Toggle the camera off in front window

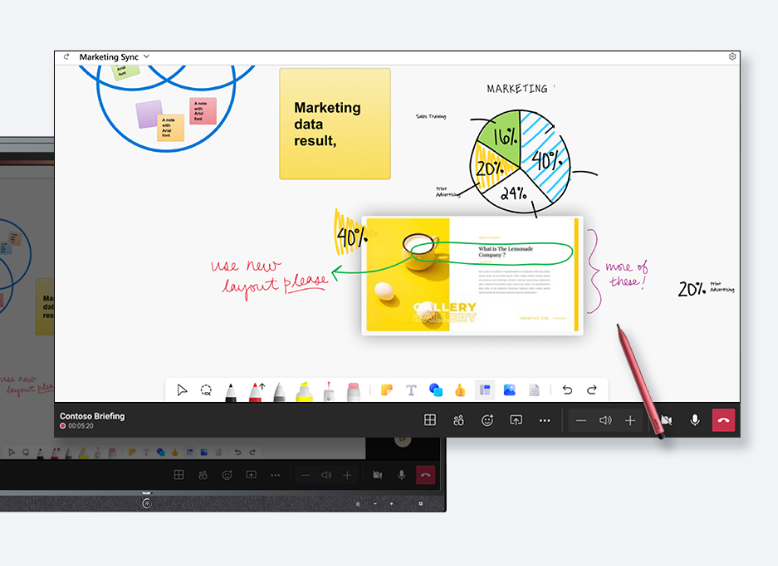click(x=666, y=421)
